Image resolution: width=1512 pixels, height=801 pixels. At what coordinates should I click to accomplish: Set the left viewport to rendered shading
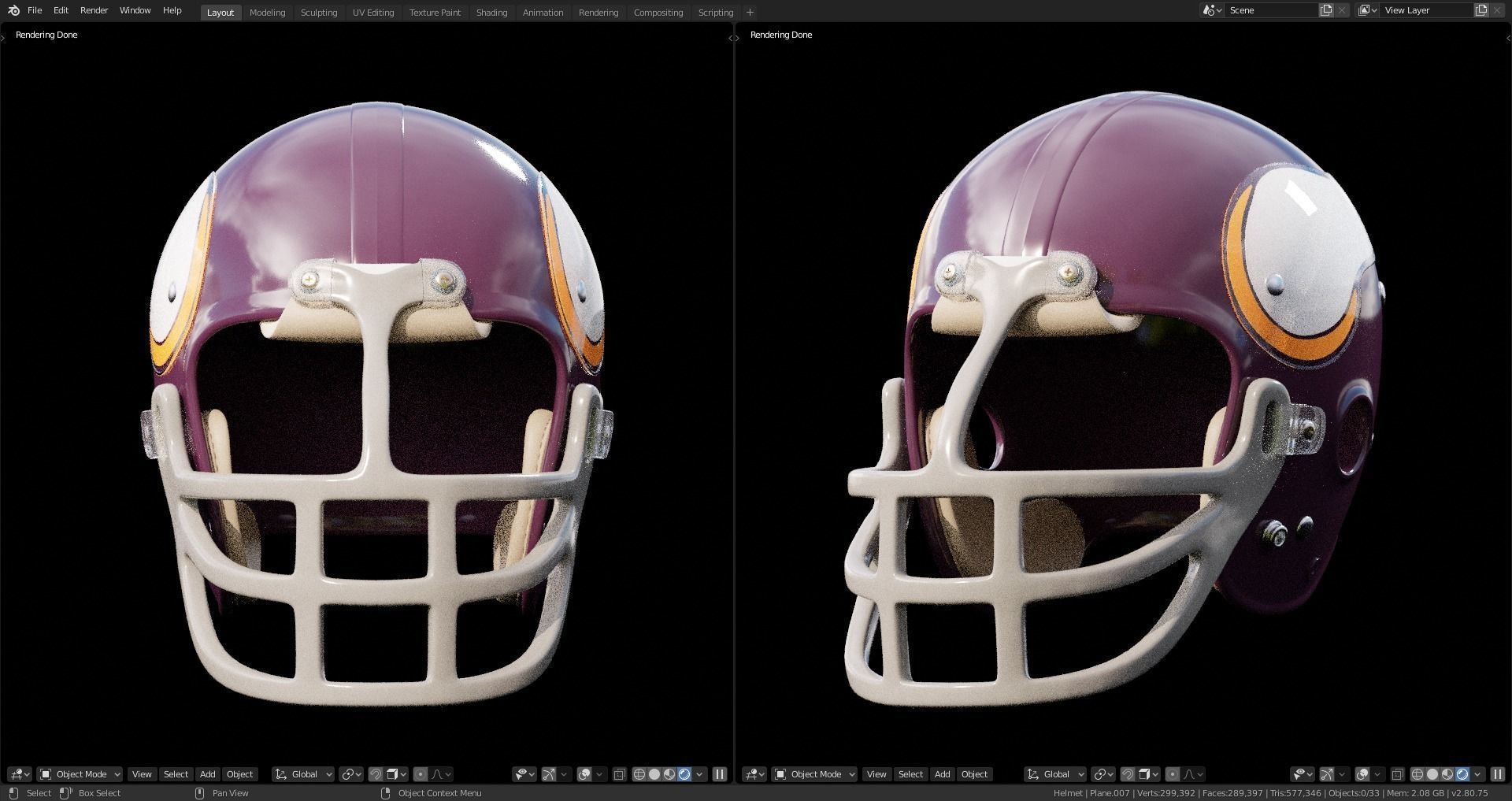pyautogui.click(x=684, y=774)
